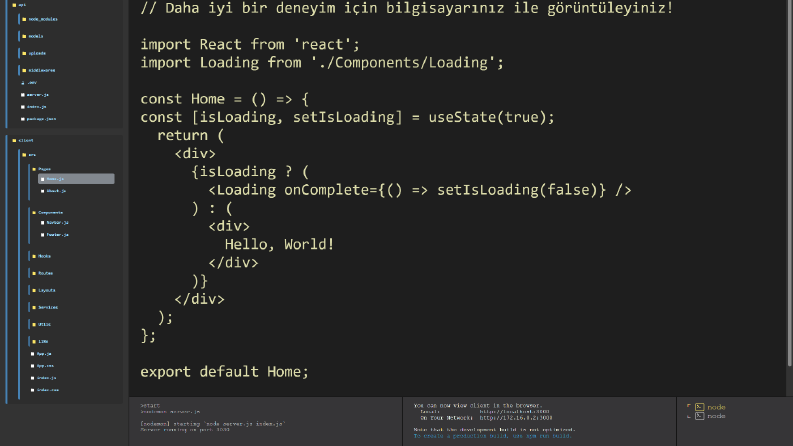793x446 pixels.
Task: Click the server.js file icon
Action: (x=23, y=95)
